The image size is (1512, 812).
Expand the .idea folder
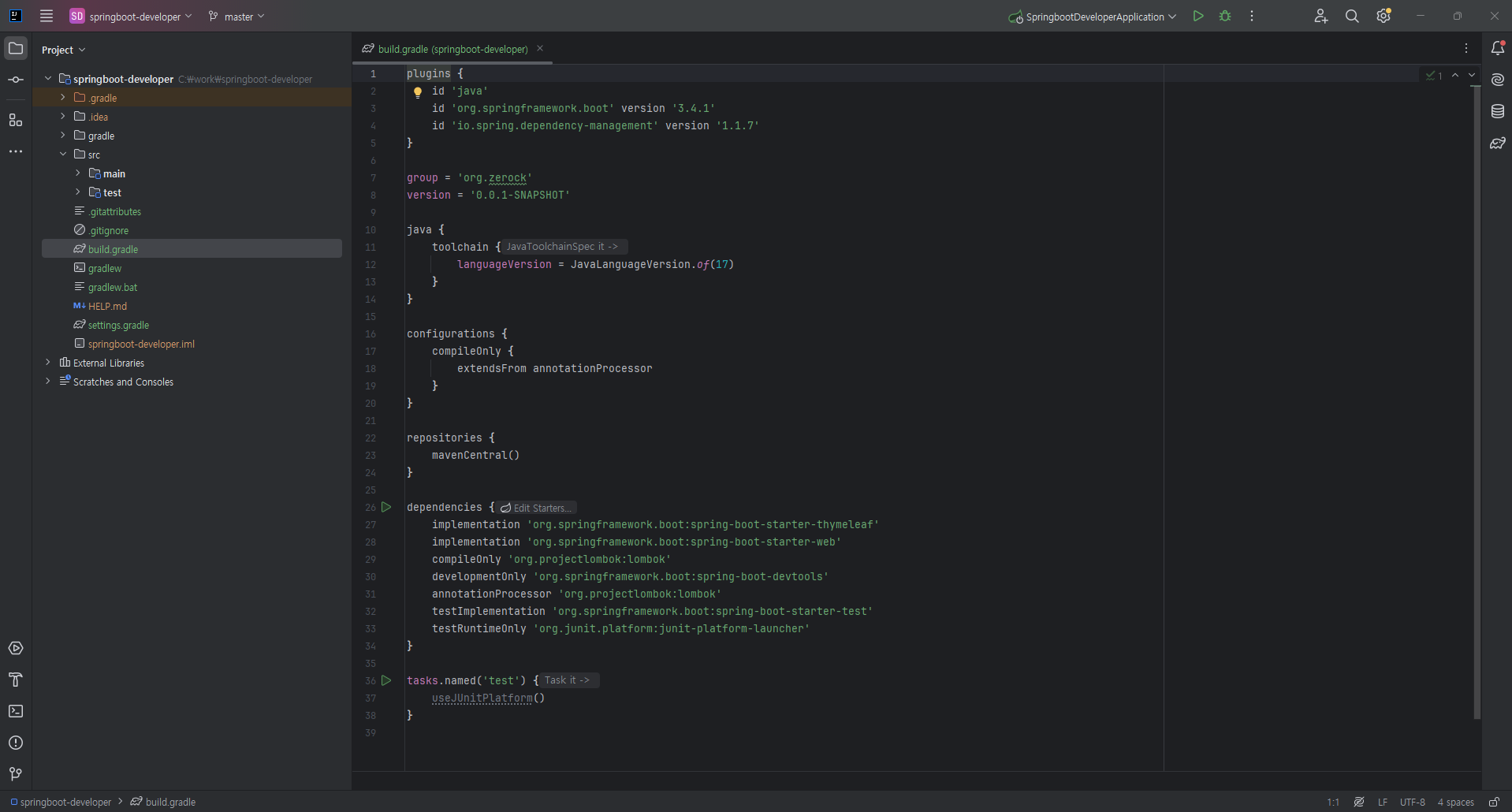click(x=63, y=116)
